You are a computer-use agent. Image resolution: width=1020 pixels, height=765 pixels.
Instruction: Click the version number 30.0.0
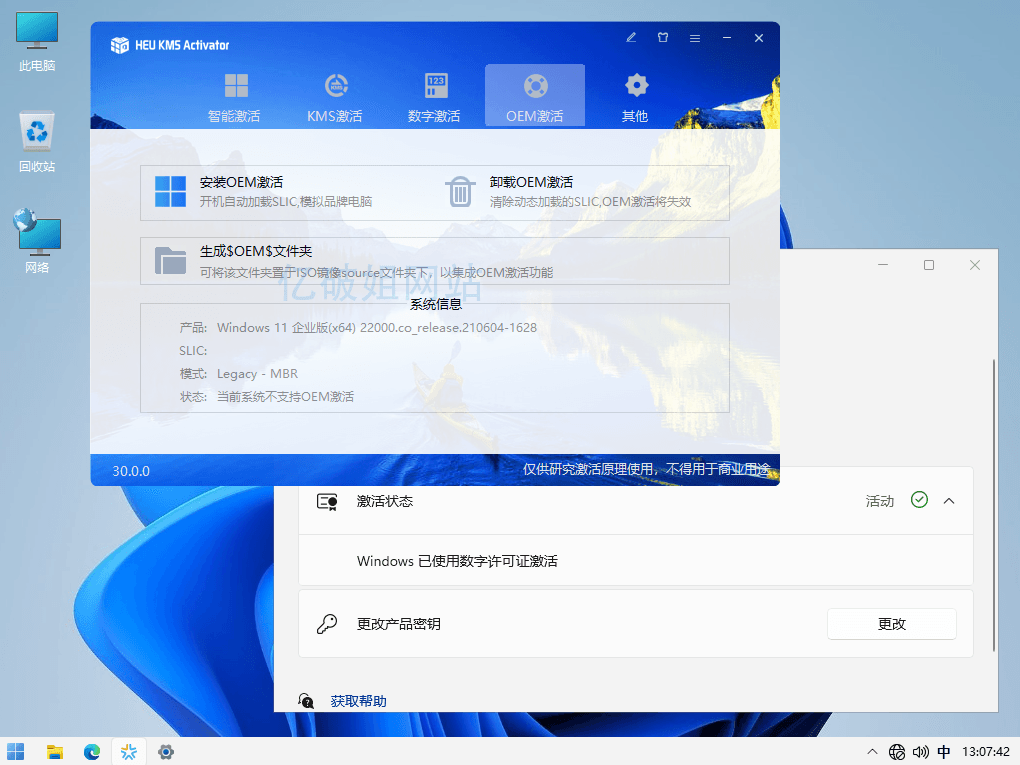(x=131, y=471)
